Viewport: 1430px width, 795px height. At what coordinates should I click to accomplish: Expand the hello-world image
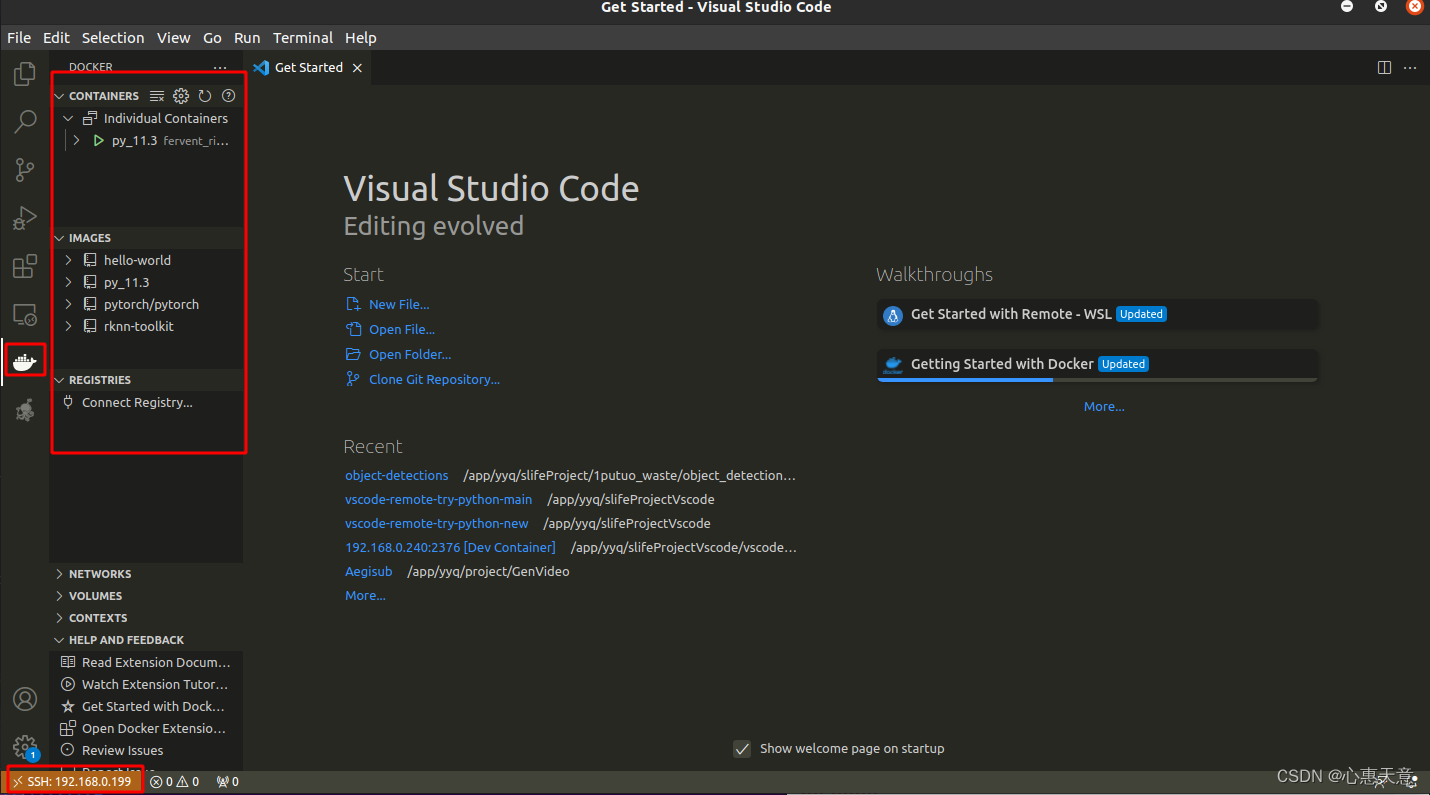[69, 260]
